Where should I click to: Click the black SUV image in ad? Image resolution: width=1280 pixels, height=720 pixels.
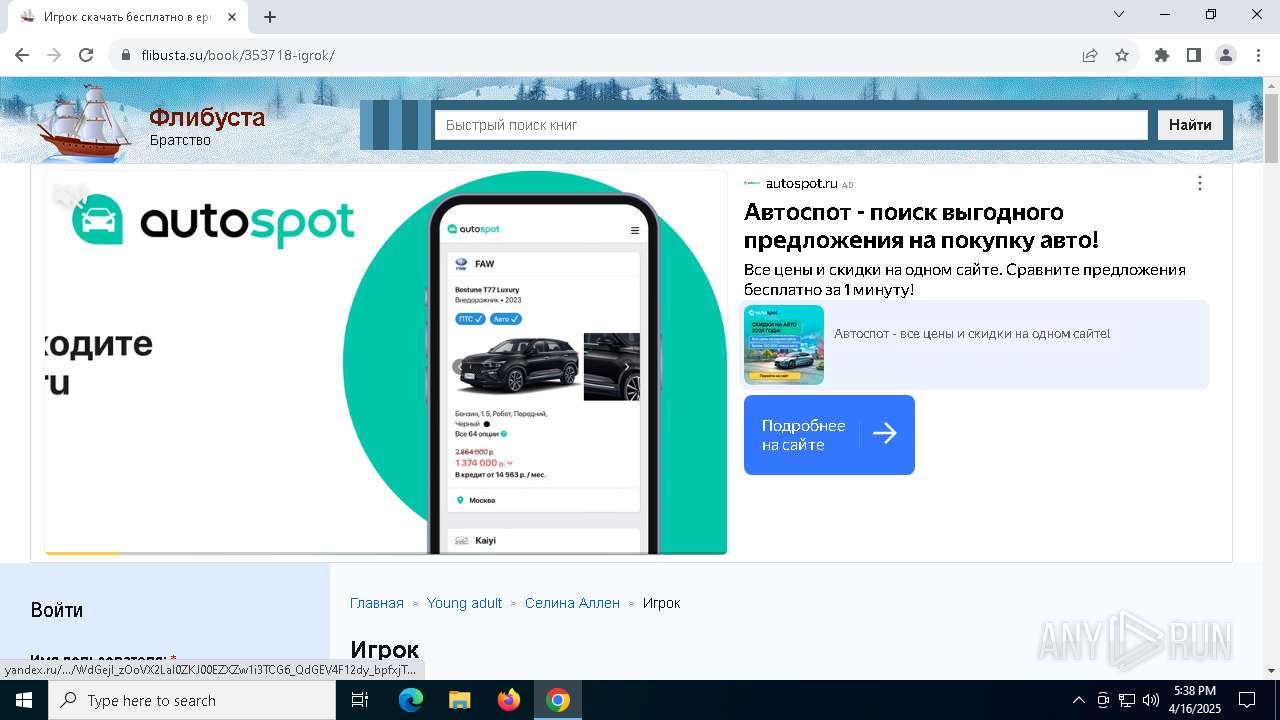point(517,366)
